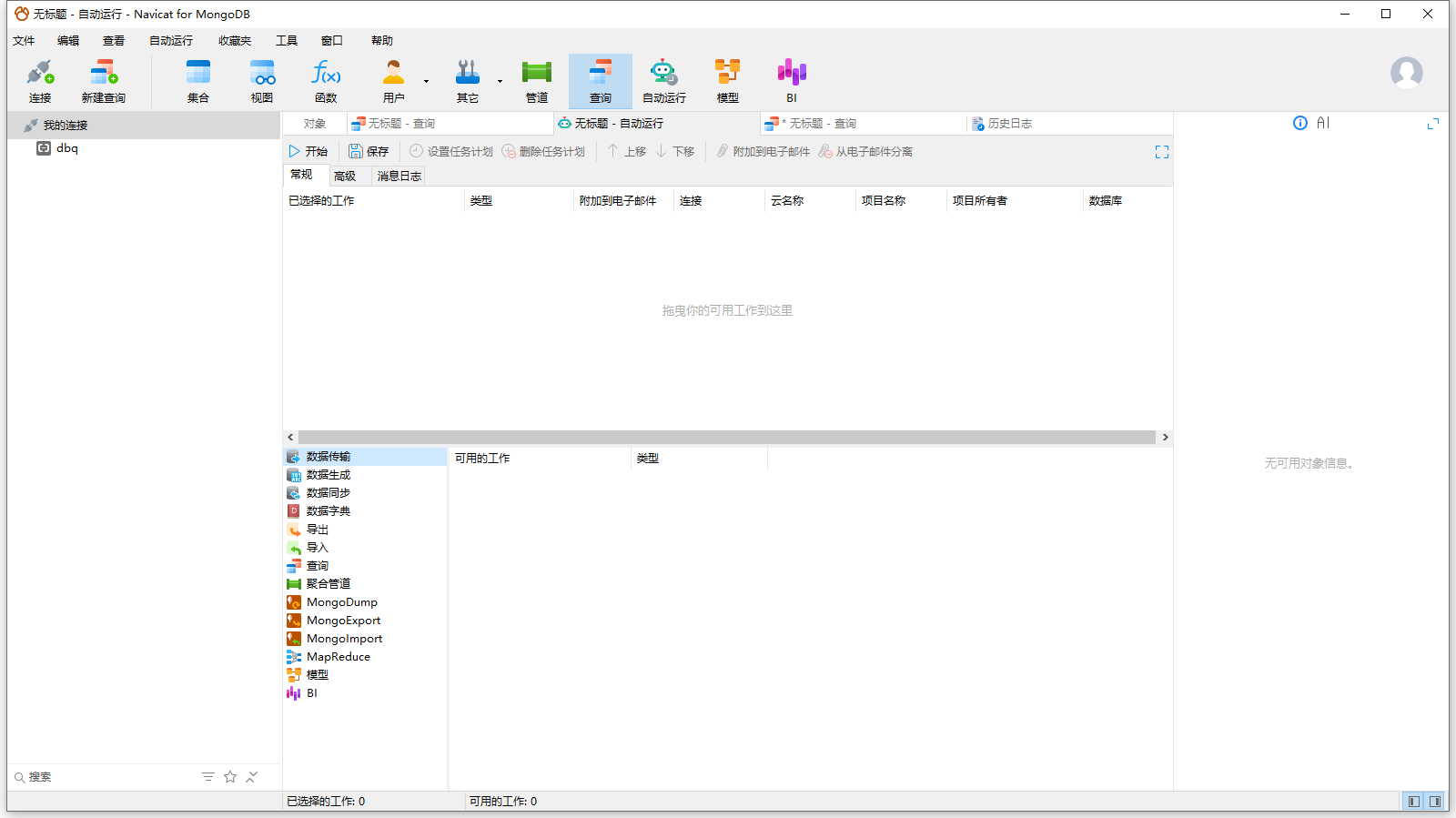This screenshot has width=1456, height=818.
Task: Toggle the full screen icon in toolbar
Action: (1162, 152)
